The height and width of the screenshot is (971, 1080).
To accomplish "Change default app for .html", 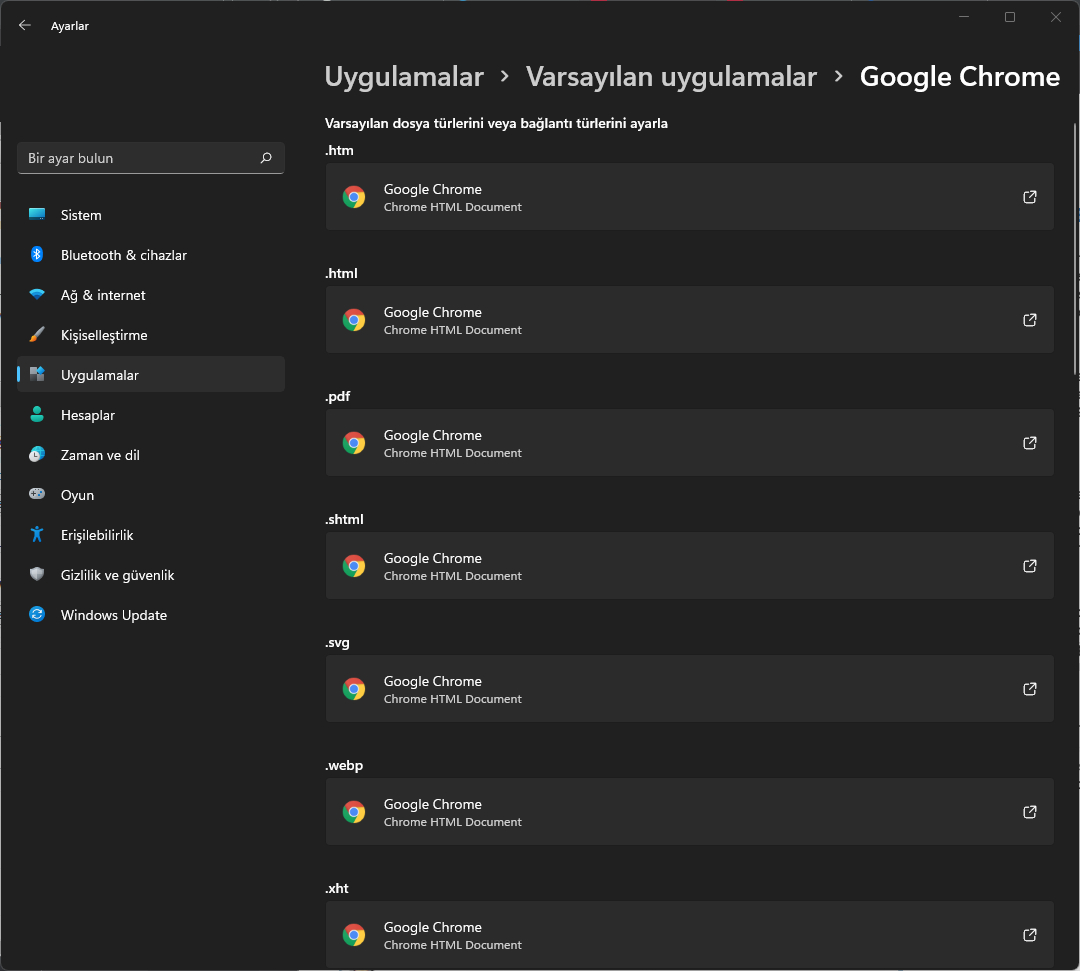I will pos(689,320).
